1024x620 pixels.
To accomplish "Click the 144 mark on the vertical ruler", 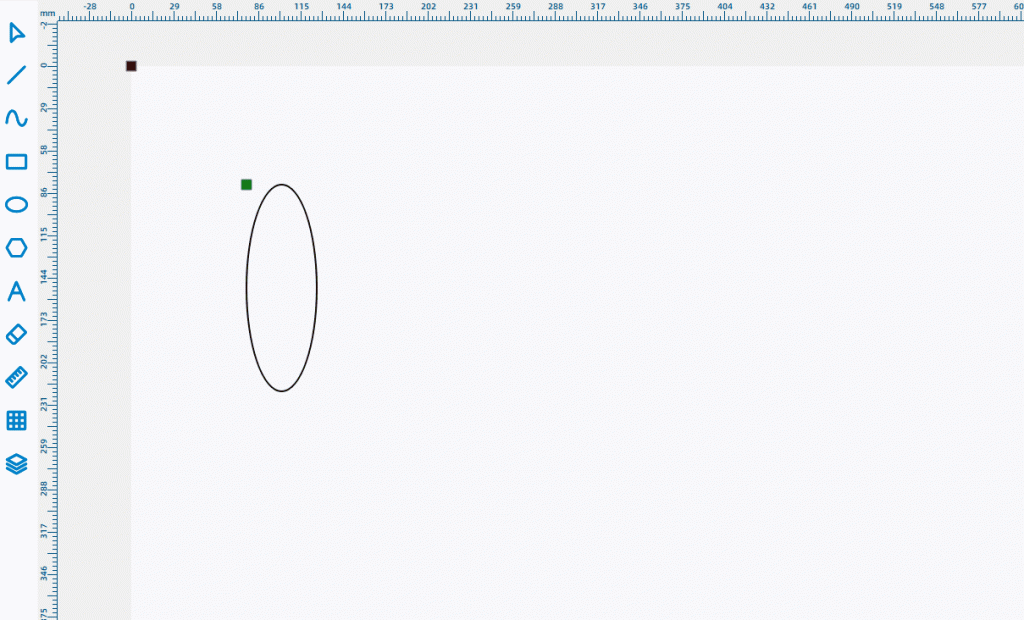I will coord(44,275).
